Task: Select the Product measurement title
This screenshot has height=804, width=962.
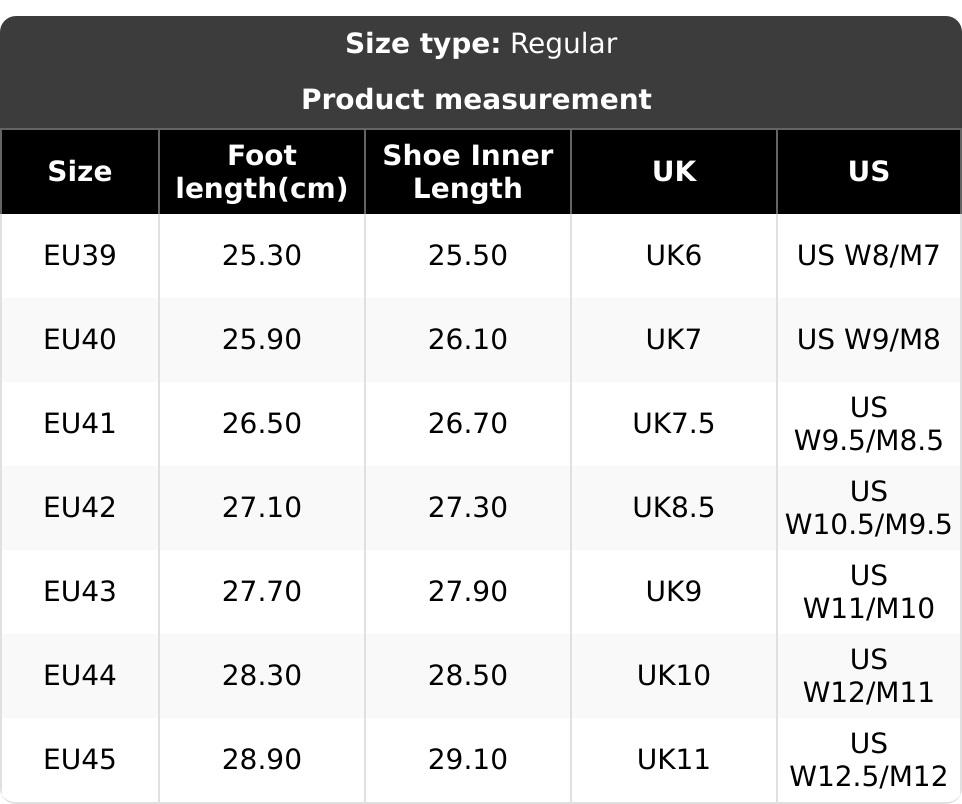Action: (476, 99)
